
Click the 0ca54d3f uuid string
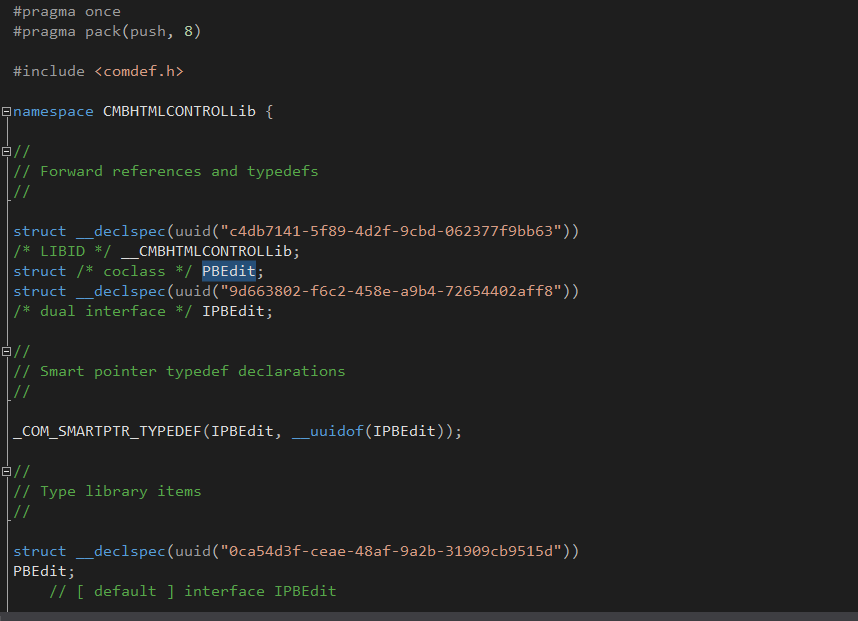tap(390, 551)
